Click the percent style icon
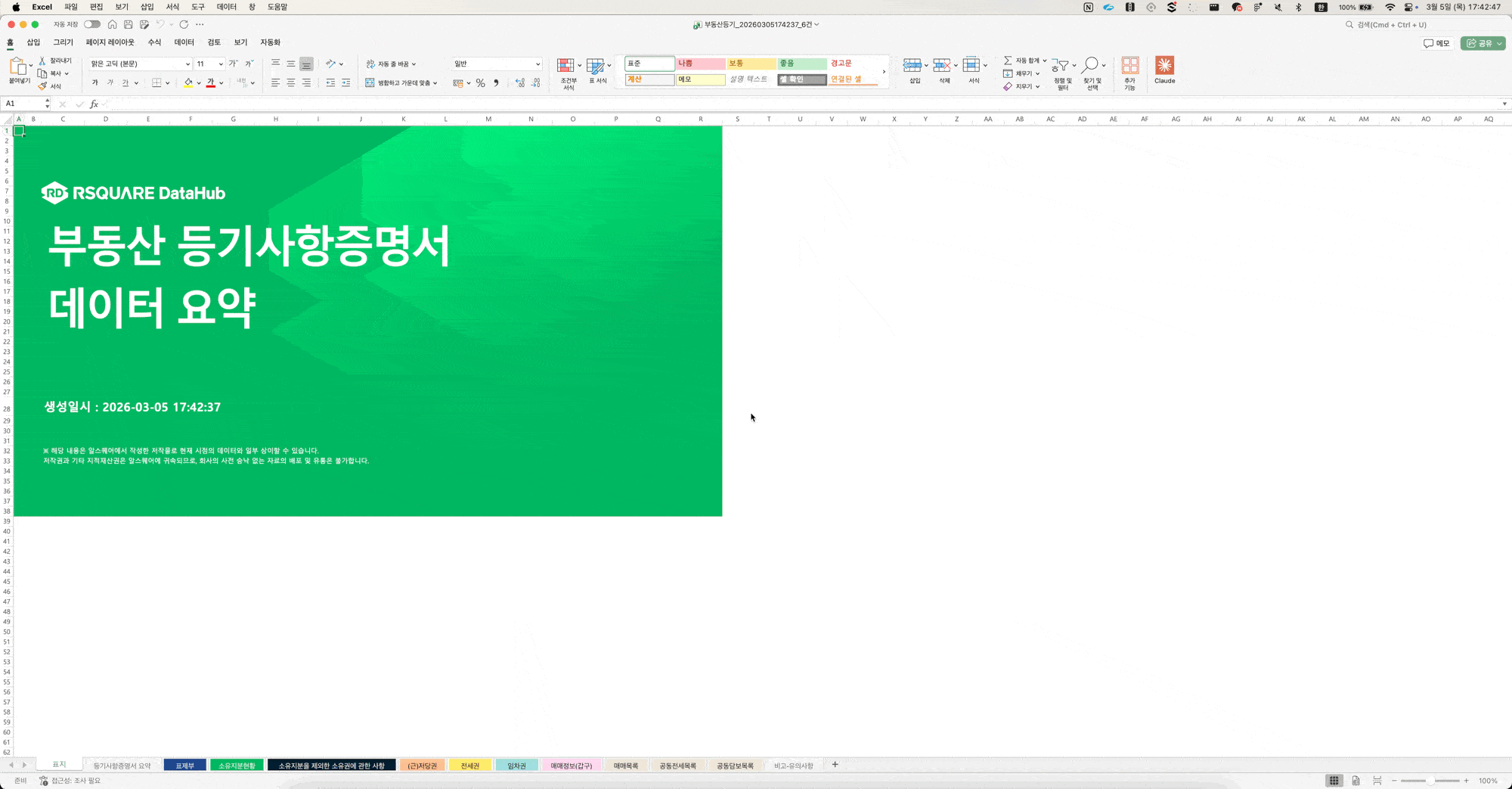The height and width of the screenshot is (789, 1512). click(x=480, y=83)
